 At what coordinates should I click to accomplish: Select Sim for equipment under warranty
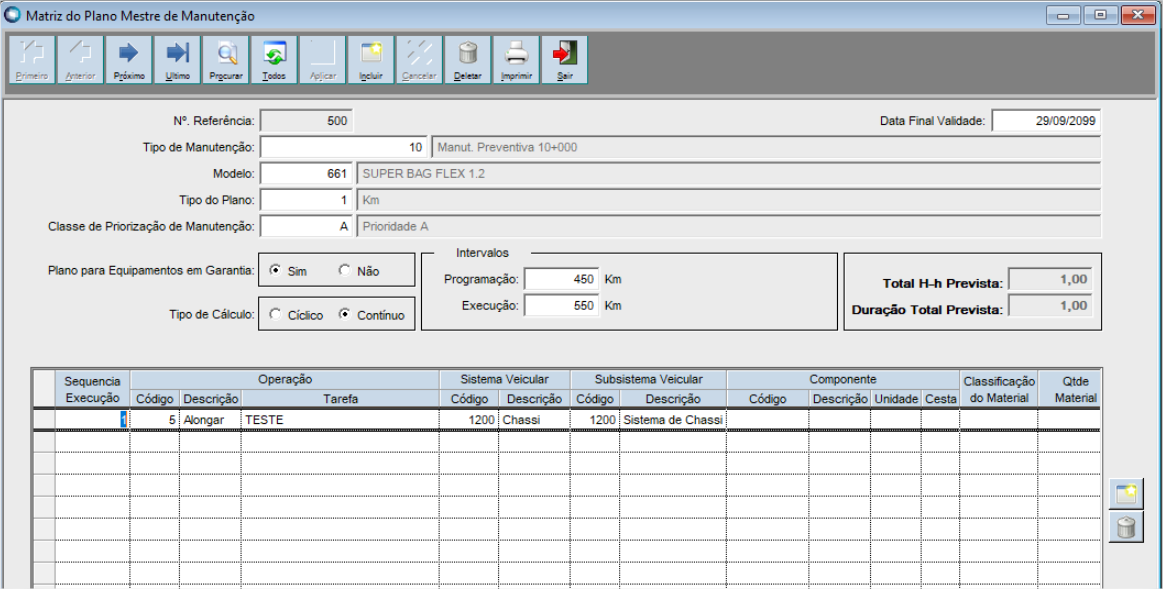(x=274, y=271)
